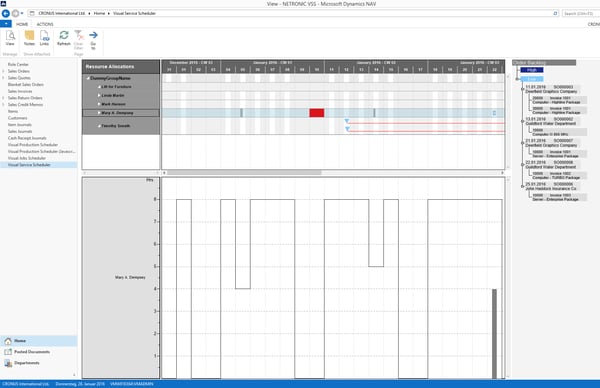
Task: Open the Notes attachment icon
Action: pyautogui.click(x=29, y=38)
